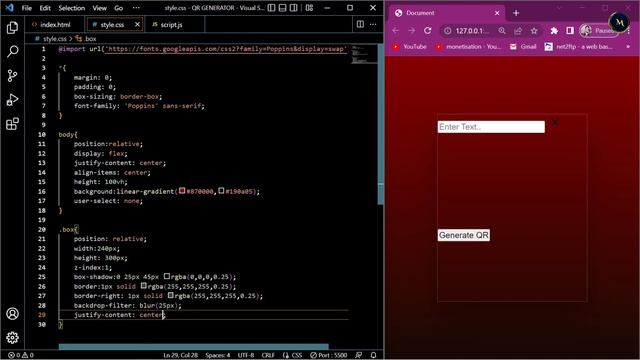The image size is (640, 360).
Task: Open the Accounts menu in VS Code
Action: [12, 313]
